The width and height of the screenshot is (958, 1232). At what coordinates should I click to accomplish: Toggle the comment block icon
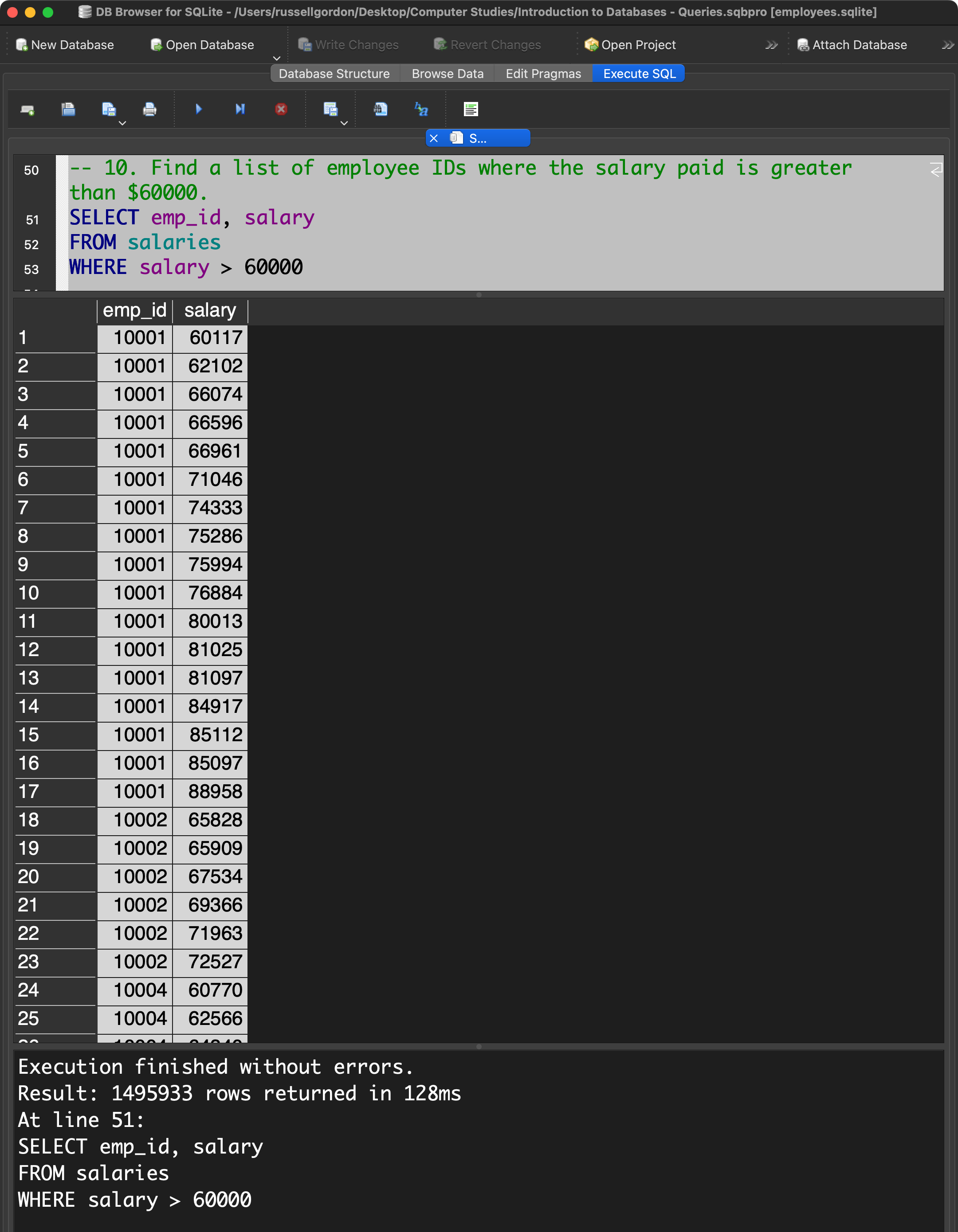[471, 110]
